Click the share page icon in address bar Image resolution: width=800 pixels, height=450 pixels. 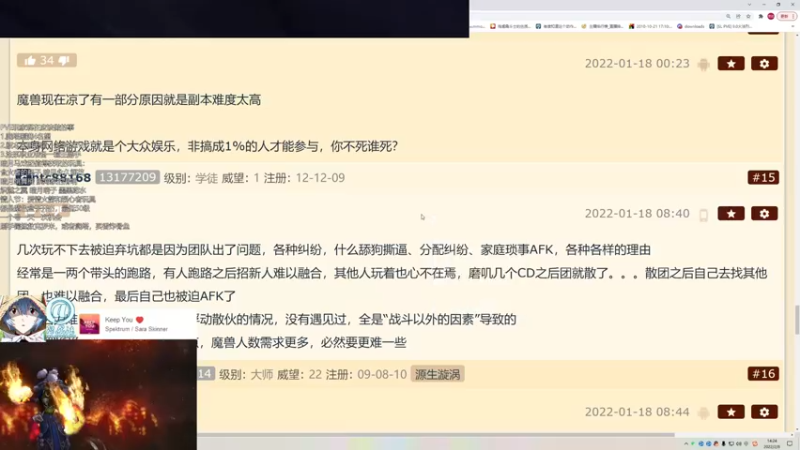(x=738, y=16)
